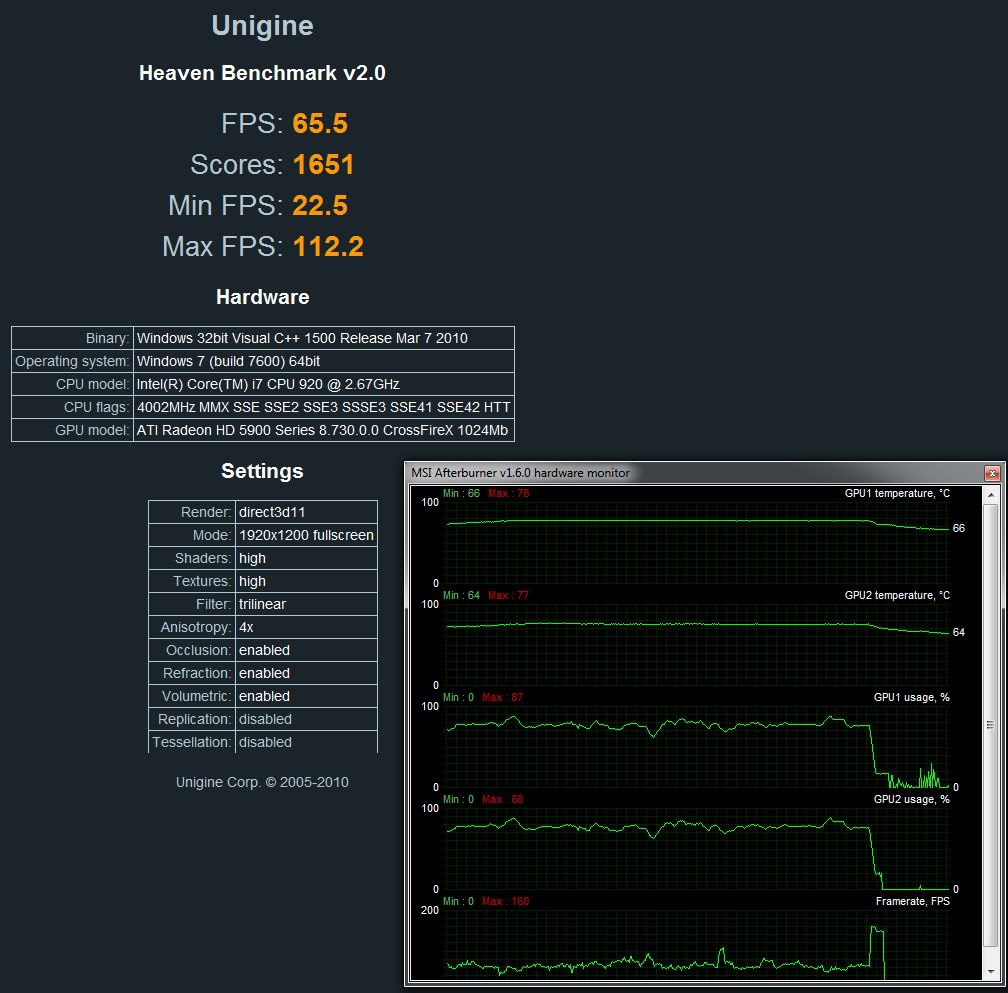Click the Anisotropy 4x value
This screenshot has height=993, width=1008.
coord(306,627)
